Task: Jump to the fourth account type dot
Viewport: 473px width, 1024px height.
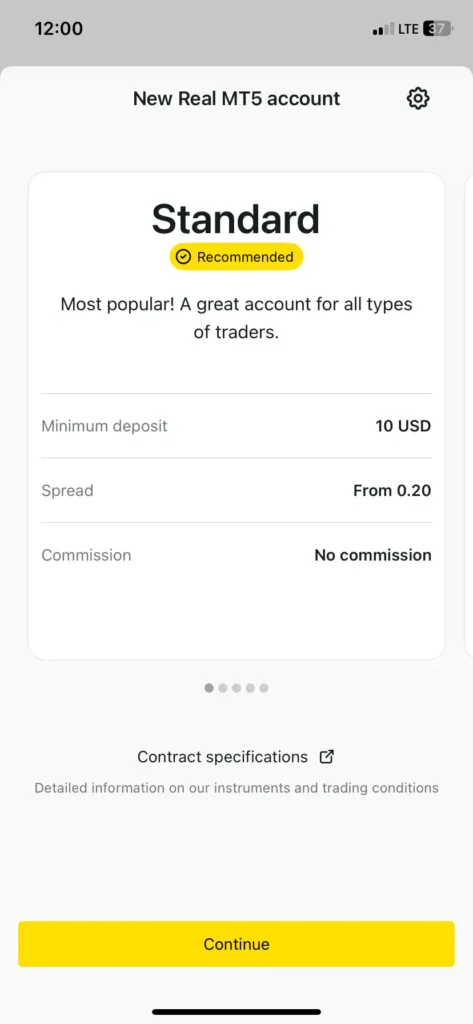Action: click(250, 688)
